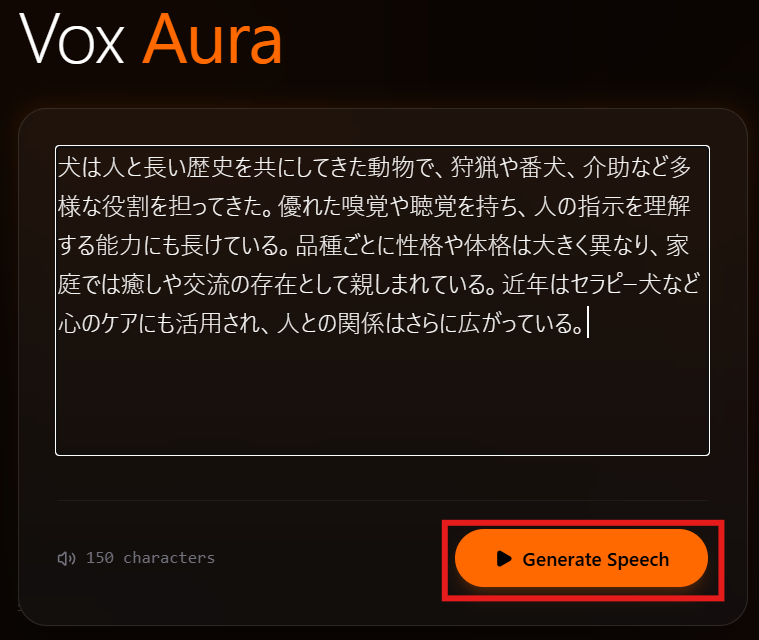Click the white "Vox" word in the logo
Screen dimensions: 759x640
click(72, 39)
